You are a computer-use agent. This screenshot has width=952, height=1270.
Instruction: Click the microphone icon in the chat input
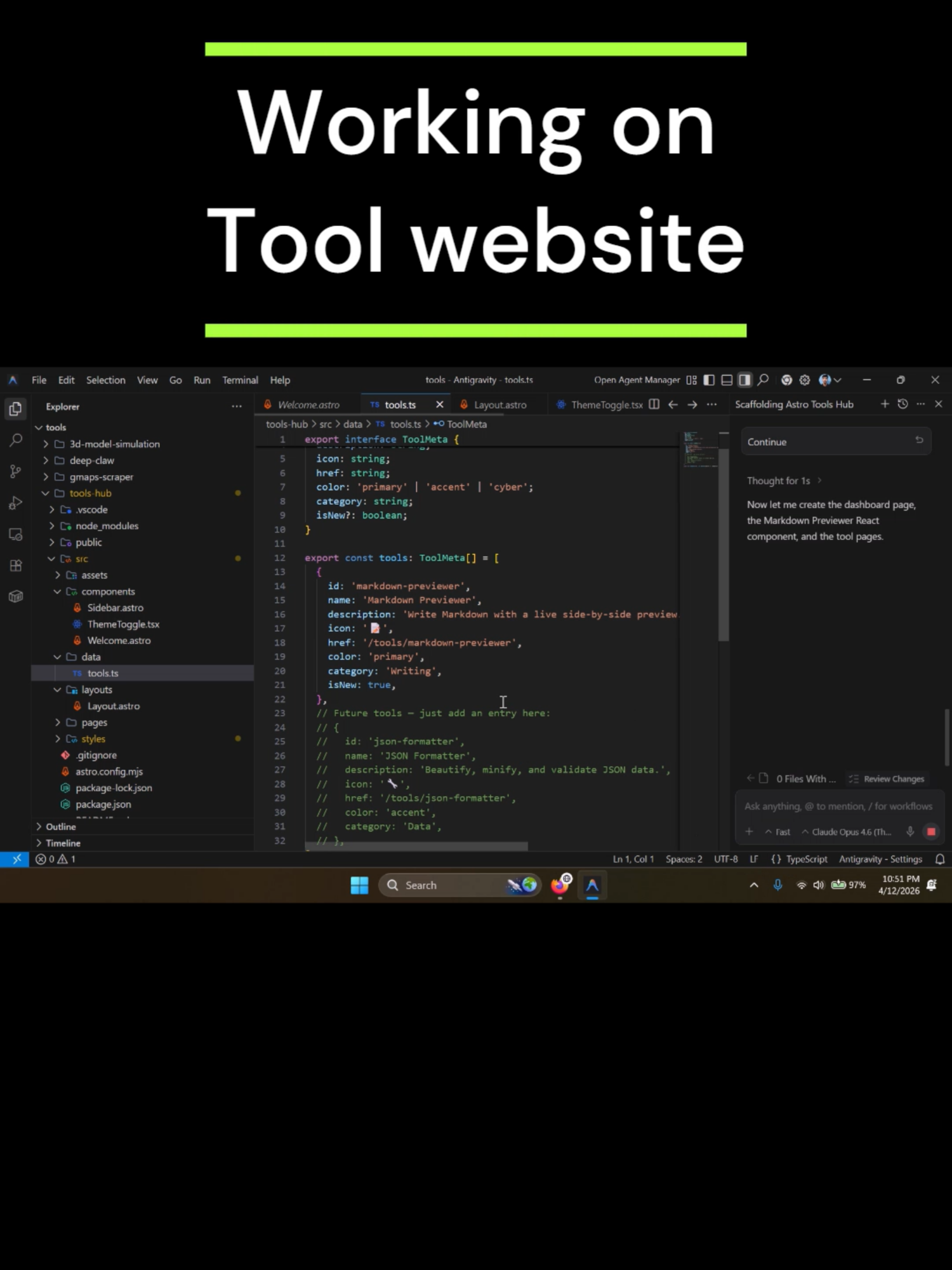point(910,832)
